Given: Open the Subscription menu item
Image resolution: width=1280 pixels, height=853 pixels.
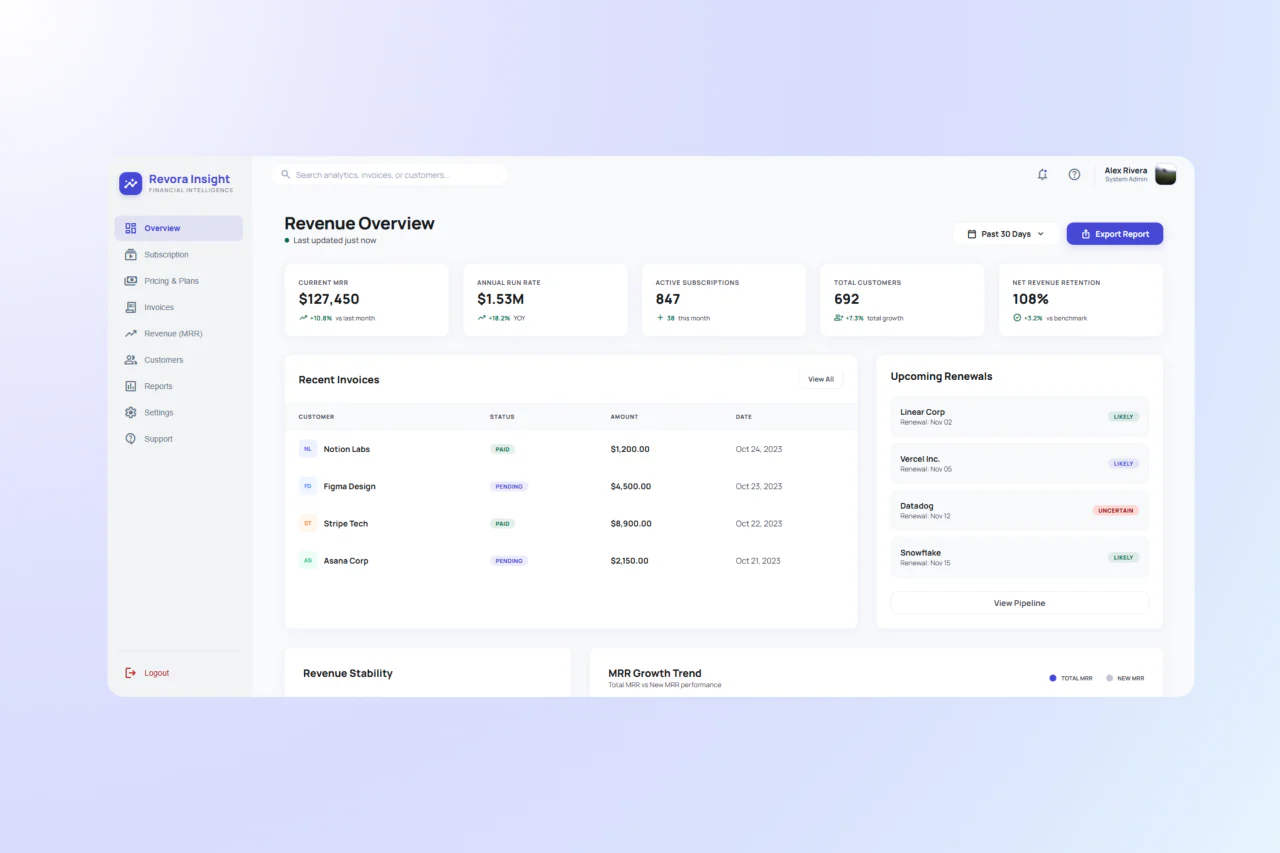Looking at the screenshot, I should [179, 255].
